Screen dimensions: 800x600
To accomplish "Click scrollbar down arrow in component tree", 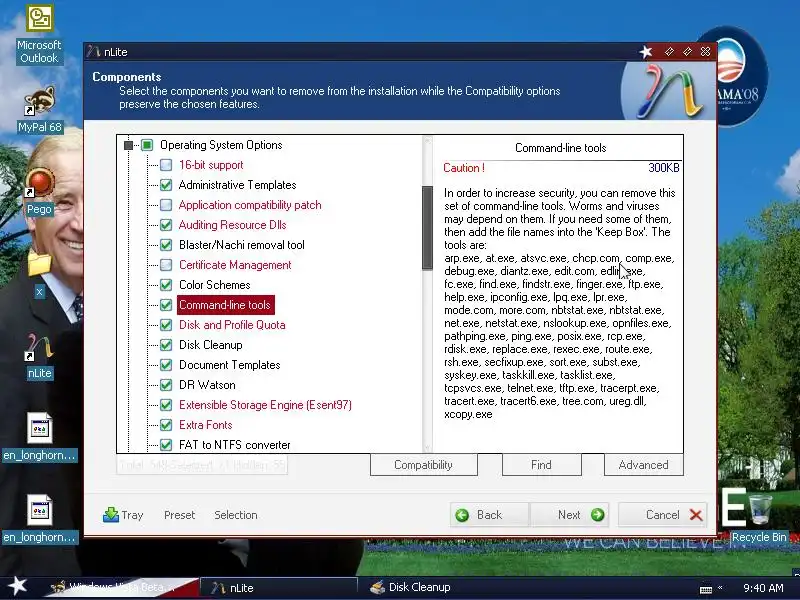I will 428,447.
